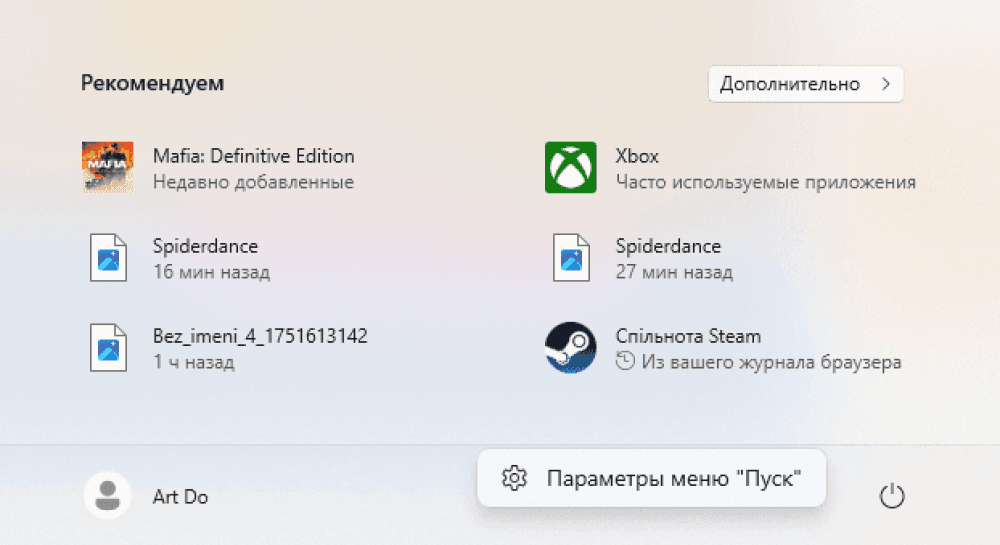This screenshot has height=545, width=1000.
Task: Open Mafia: Definitive Edition game thumbnail
Action: 107,168
